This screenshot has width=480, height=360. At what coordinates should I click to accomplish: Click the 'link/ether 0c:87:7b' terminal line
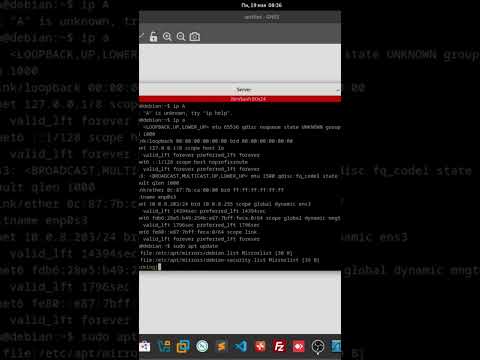tap(211, 190)
